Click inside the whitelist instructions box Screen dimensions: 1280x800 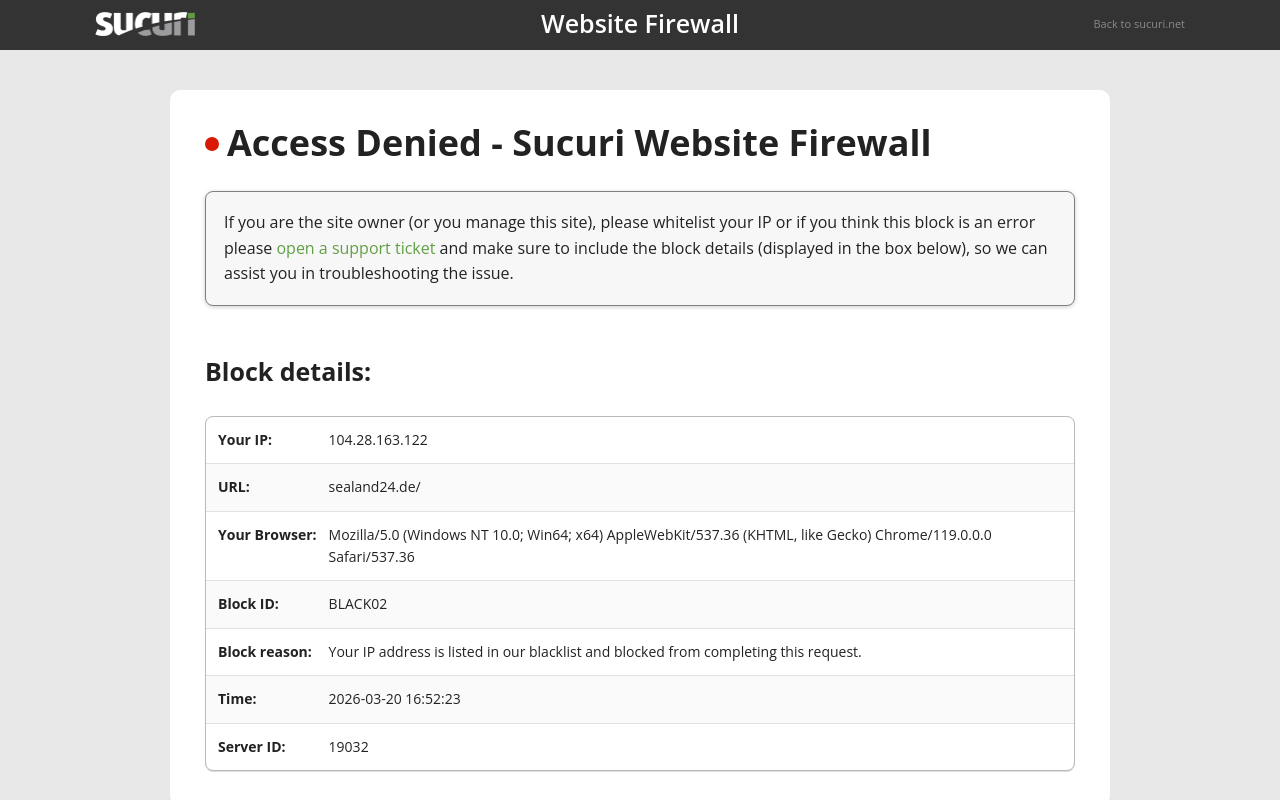click(x=639, y=247)
